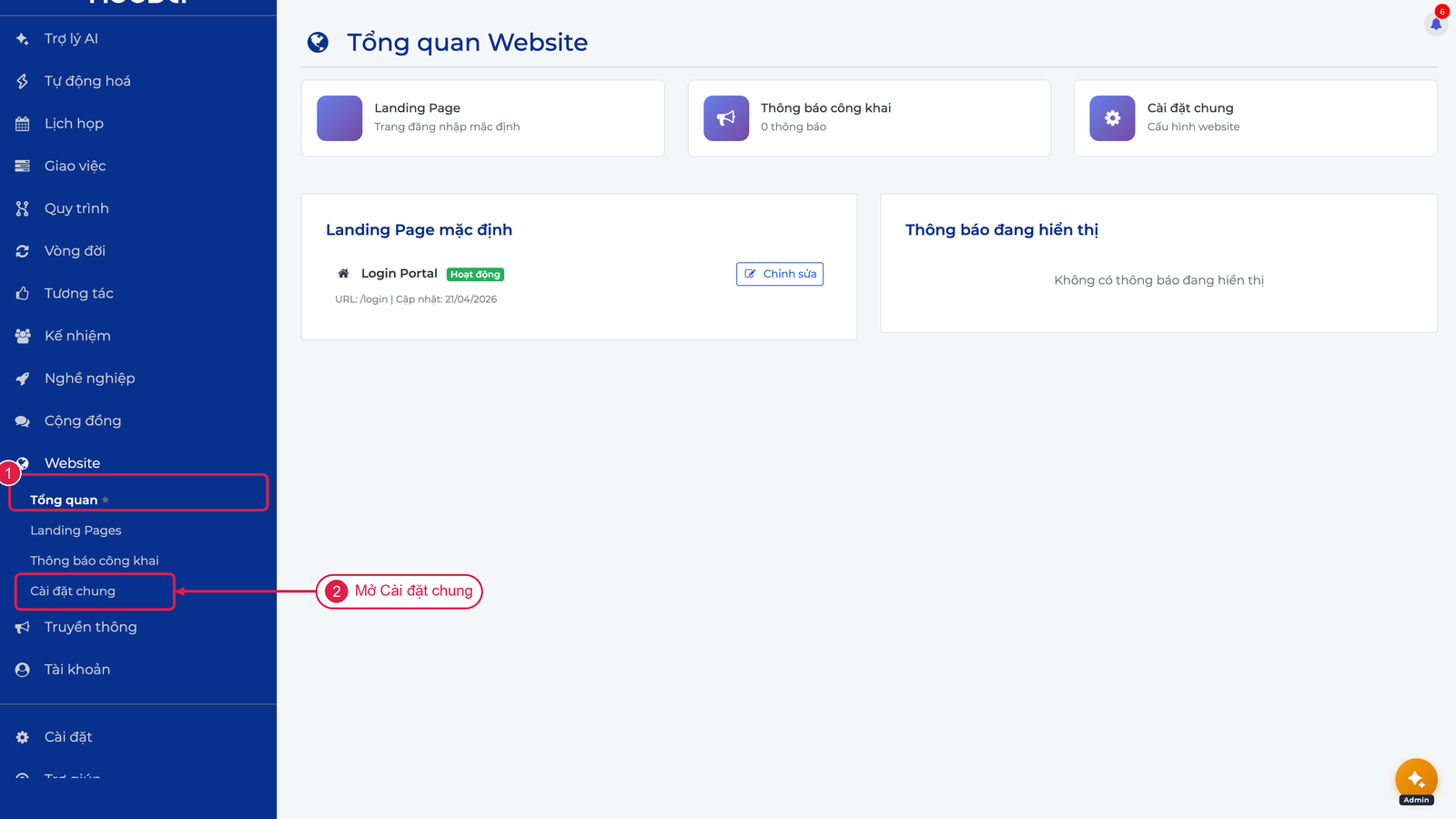The height and width of the screenshot is (819, 1456).
Task: Click the Tự động hoá lightning icon
Action: (23, 81)
